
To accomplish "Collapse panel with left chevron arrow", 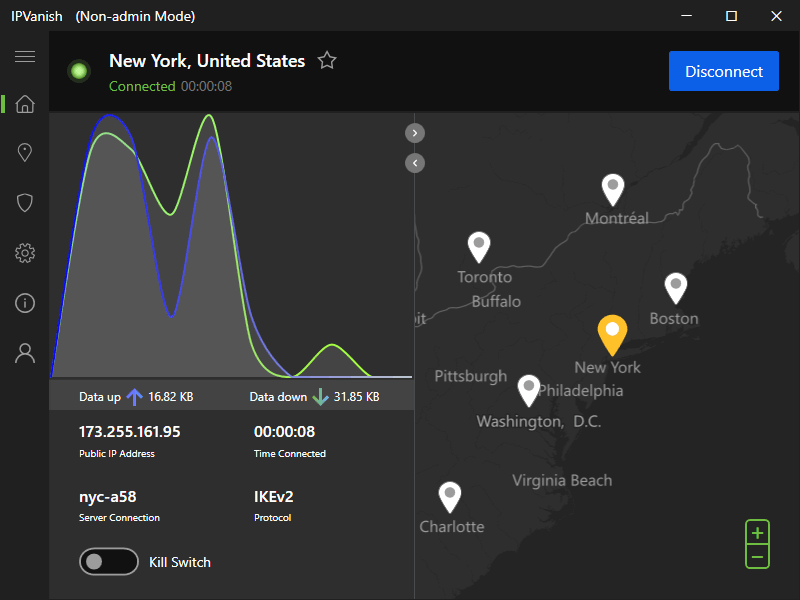I will (x=416, y=162).
